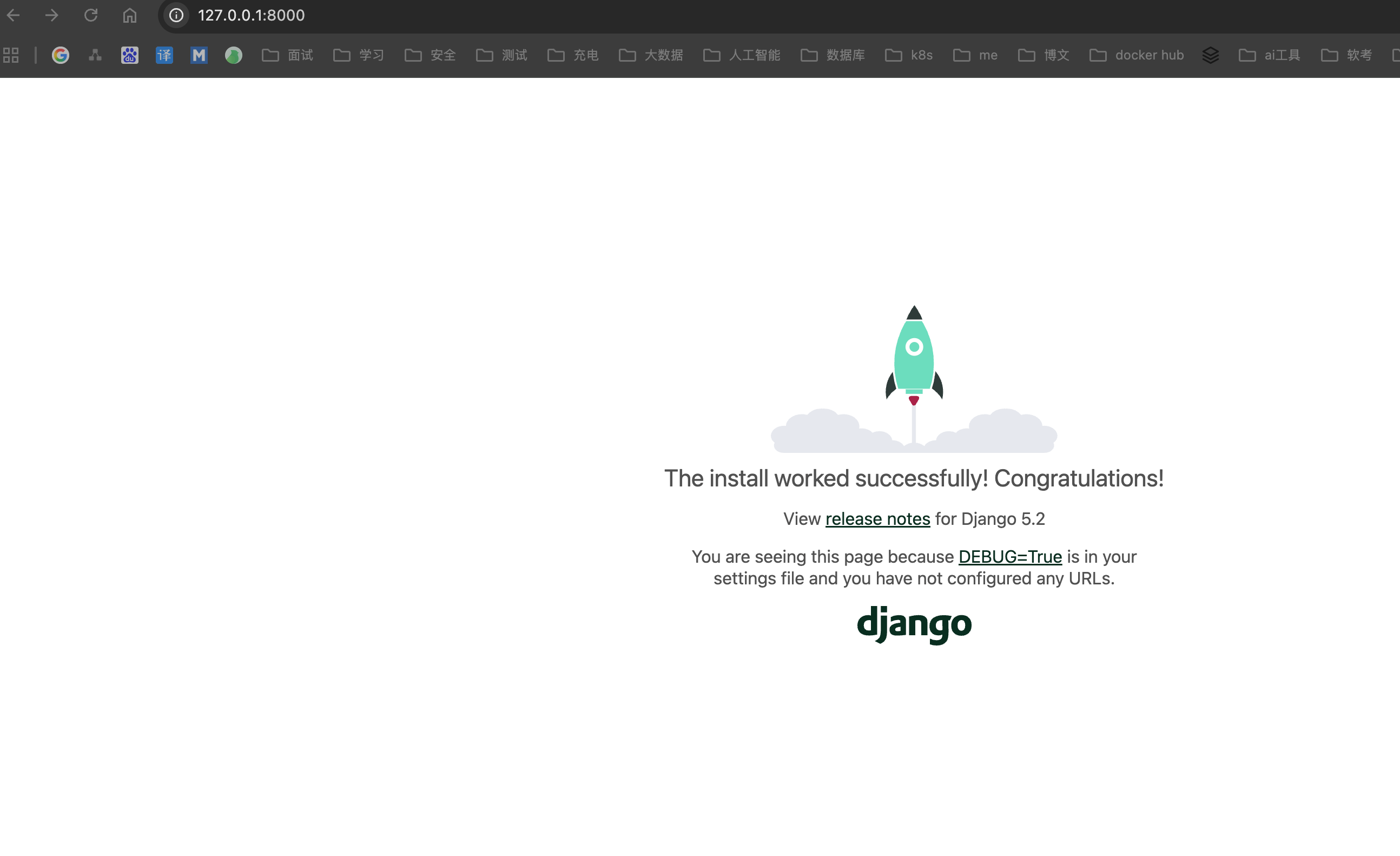
Task: Open the ai工具 bookmark folder
Action: [x=1269, y=55]
